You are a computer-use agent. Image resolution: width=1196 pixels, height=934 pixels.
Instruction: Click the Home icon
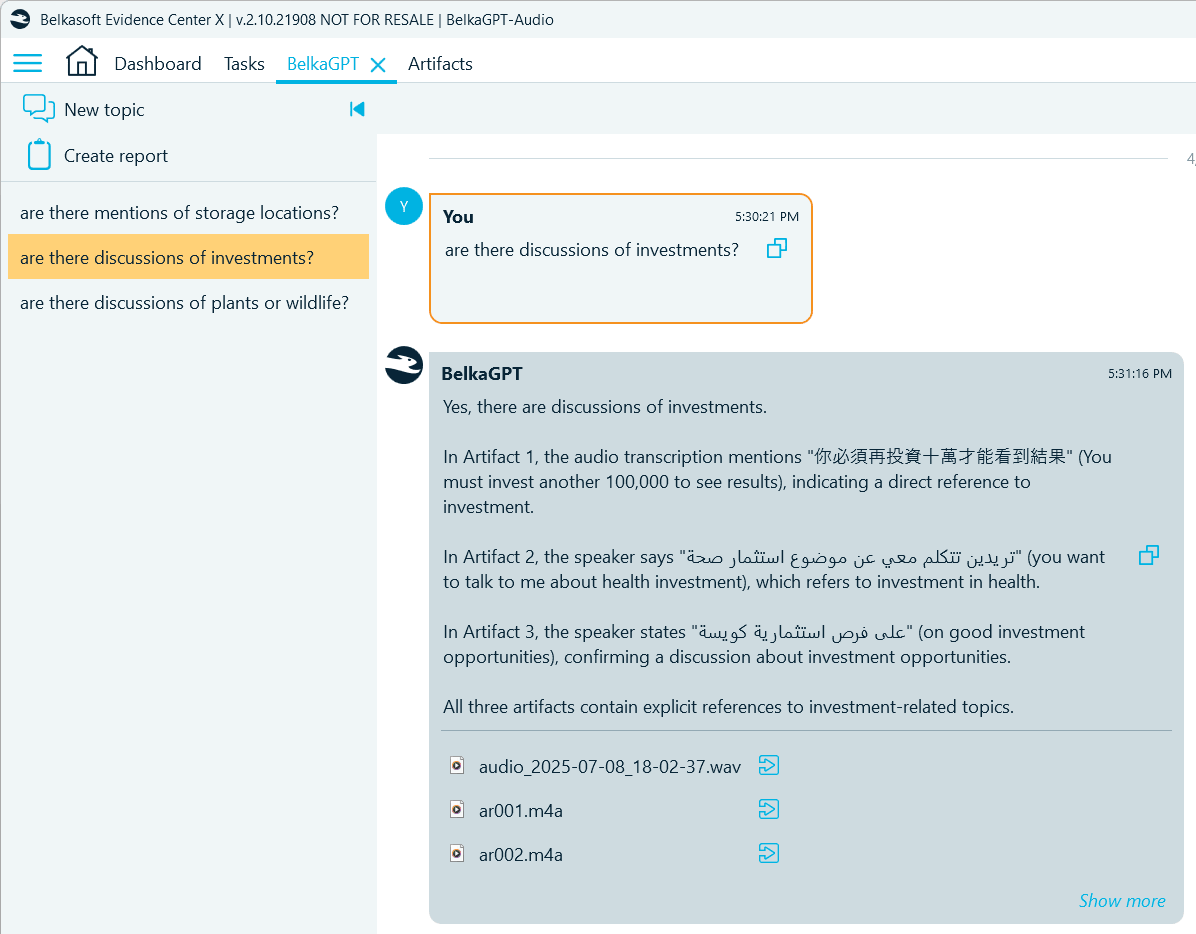(81, 62)
